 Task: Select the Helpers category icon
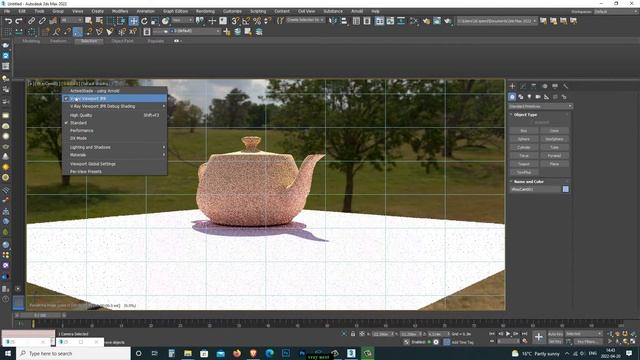point(547,97)
